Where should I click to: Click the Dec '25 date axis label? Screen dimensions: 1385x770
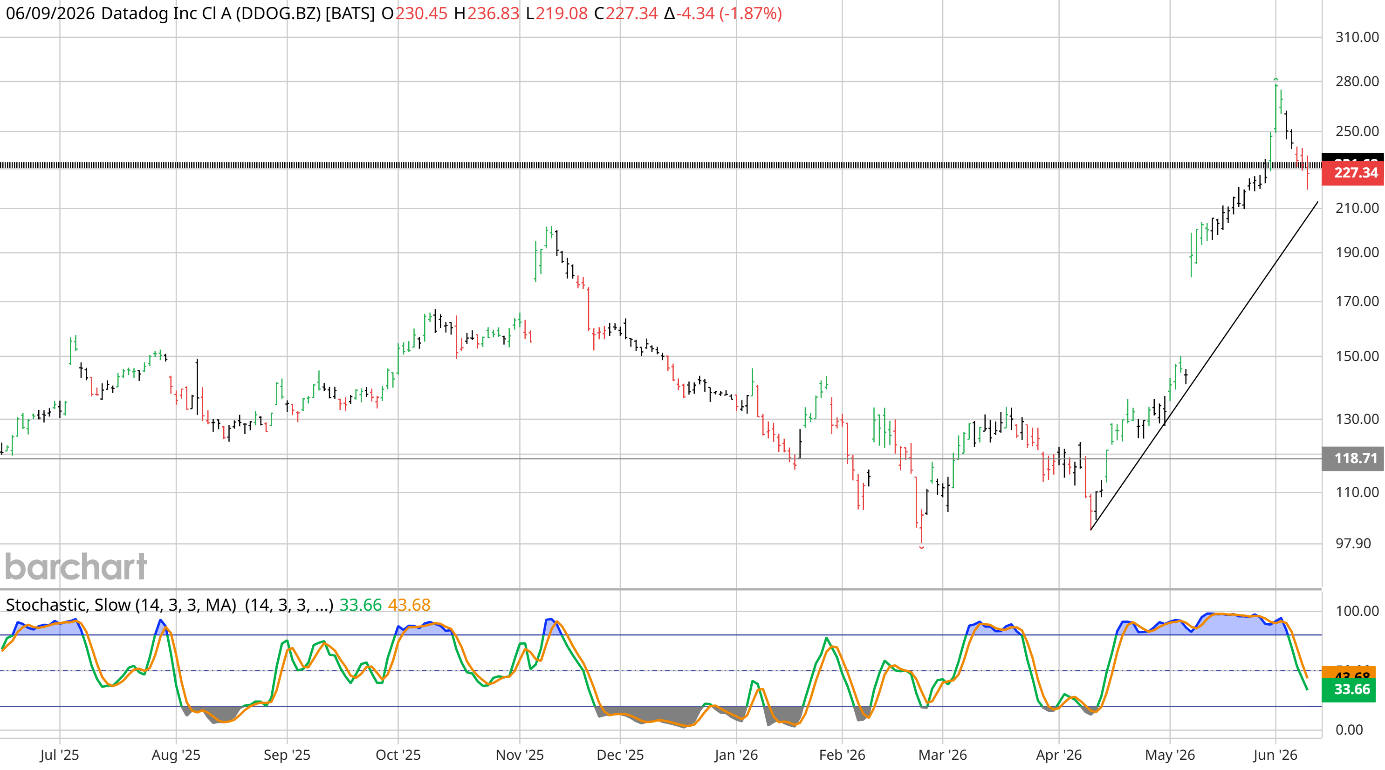click(620, 755)
